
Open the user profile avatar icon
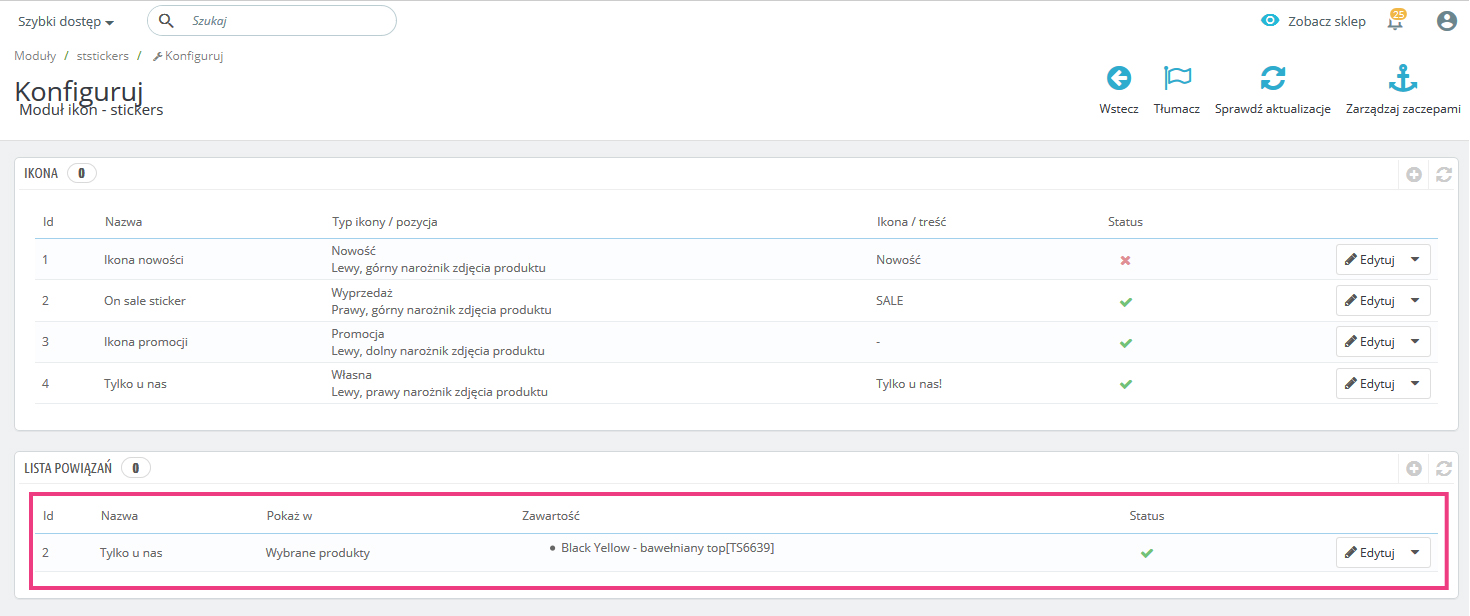(x=1446, y=21)
